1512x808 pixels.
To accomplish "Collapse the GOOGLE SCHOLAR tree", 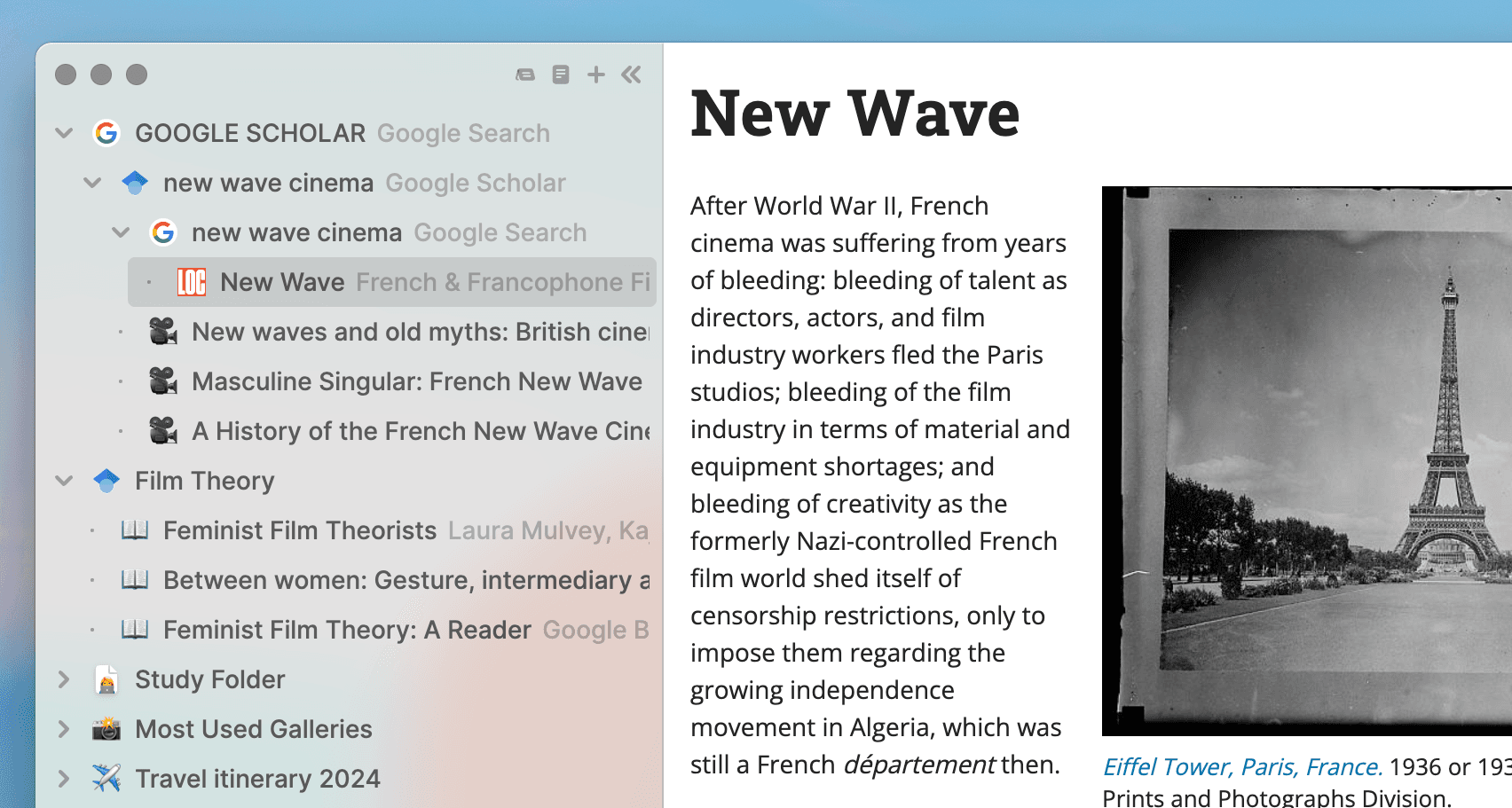I will click(63, 132).
